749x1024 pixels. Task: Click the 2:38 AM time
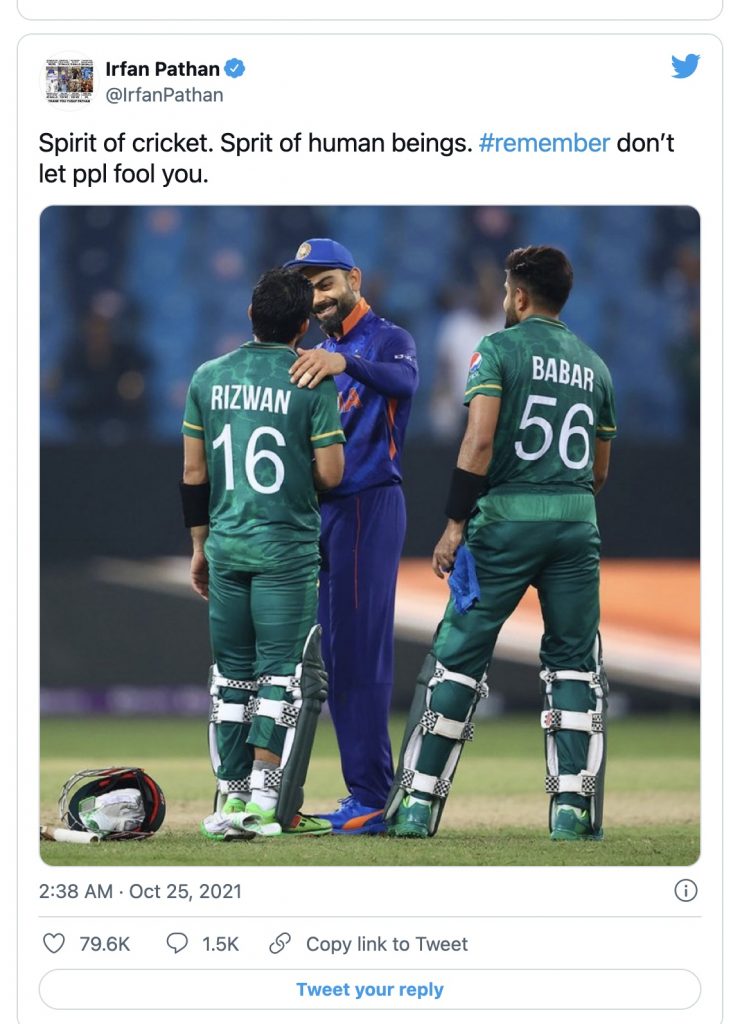76,891
